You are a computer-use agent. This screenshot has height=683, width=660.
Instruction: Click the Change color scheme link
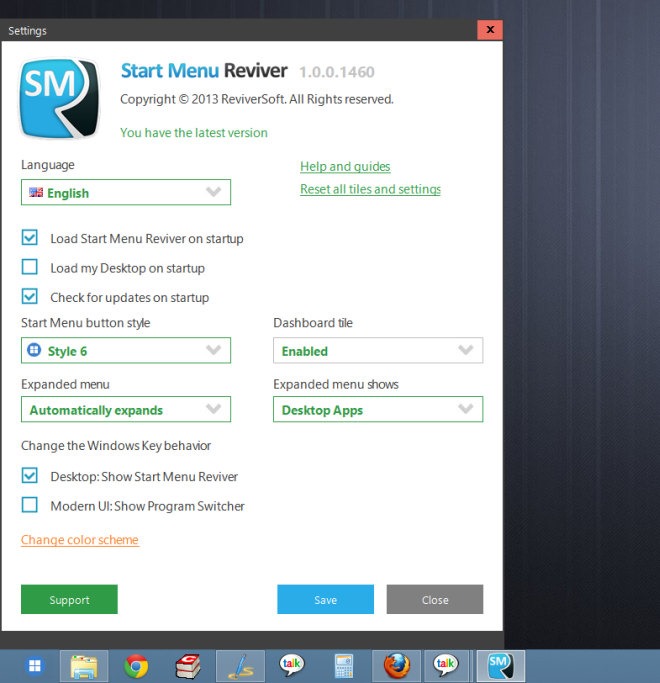click(x=80, y=540)
